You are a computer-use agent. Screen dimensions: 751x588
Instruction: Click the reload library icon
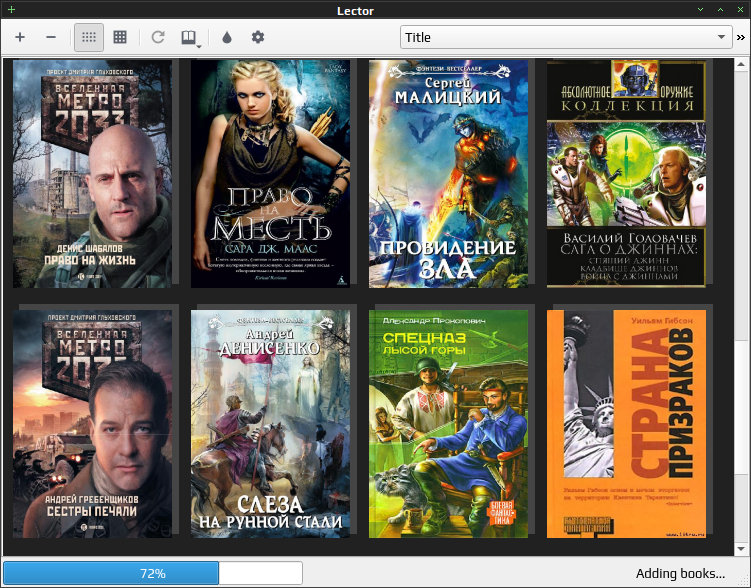point(158,37)
